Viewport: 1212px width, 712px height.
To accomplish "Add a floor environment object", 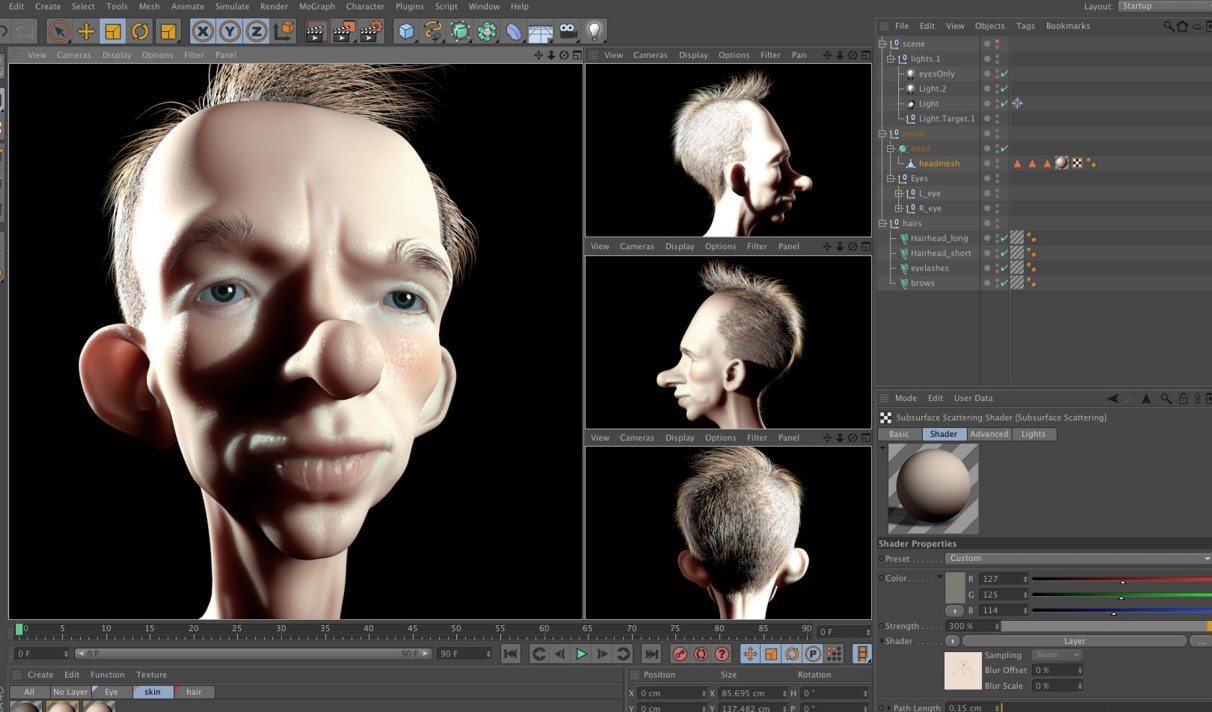I will (x=541, y=32).
